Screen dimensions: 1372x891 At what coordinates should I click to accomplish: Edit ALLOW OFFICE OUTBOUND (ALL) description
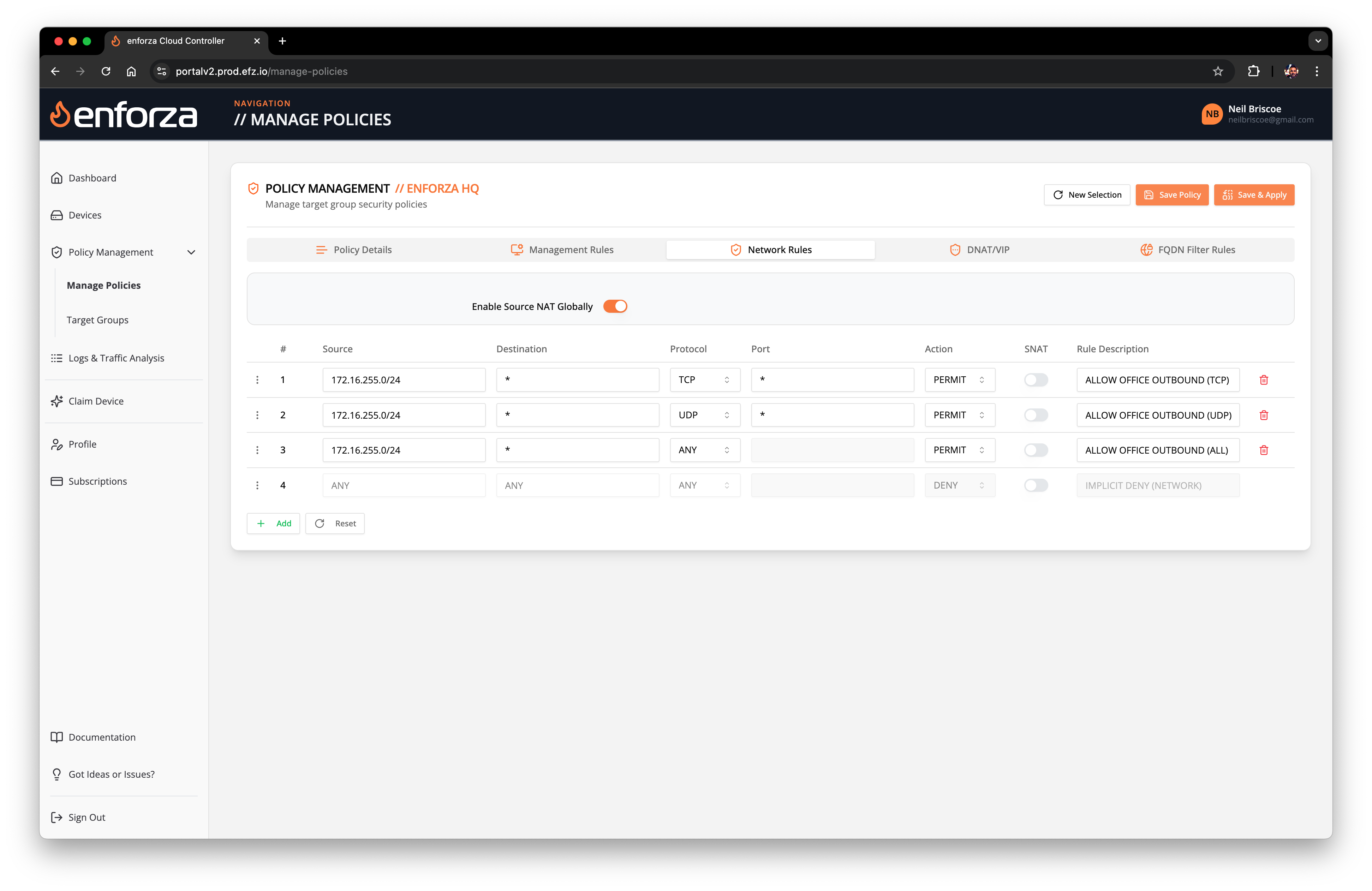point(1158,450)
